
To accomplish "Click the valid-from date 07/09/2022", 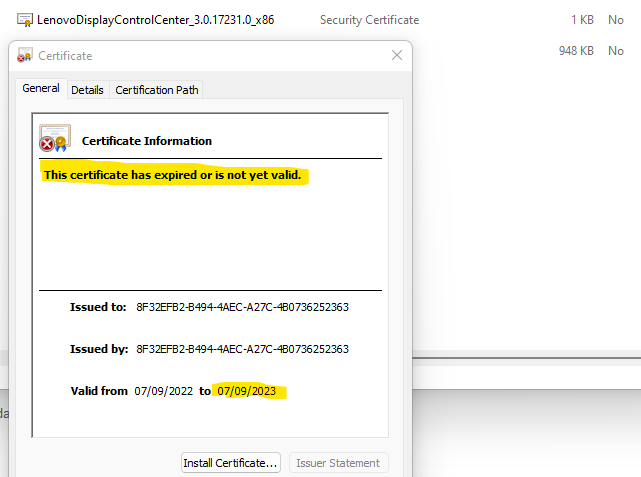I will [163, 391].
